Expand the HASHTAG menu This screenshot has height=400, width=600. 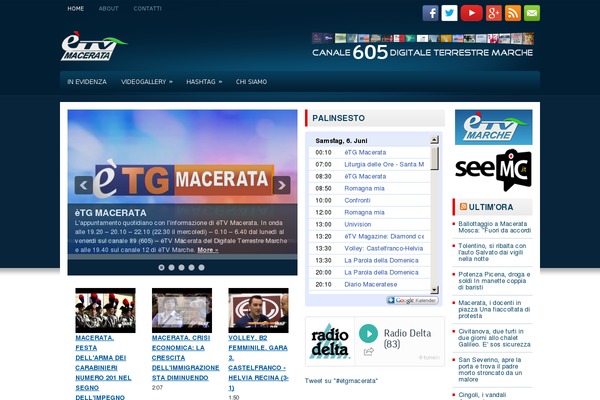[204, 82]
